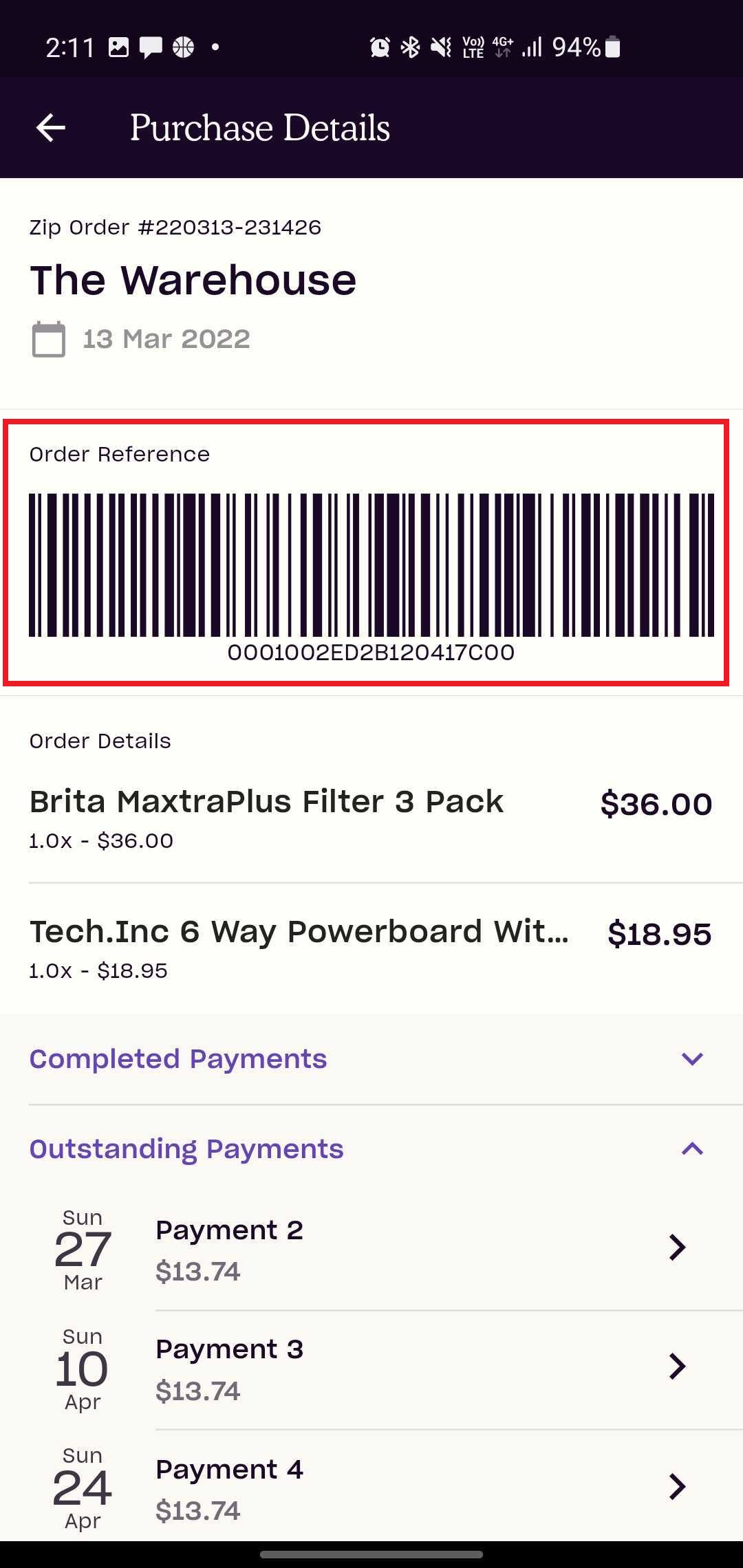Select the Tech.Inc 6 Way Powerboard item
This screenshot has width=743, height=1568.
(371, 949)
